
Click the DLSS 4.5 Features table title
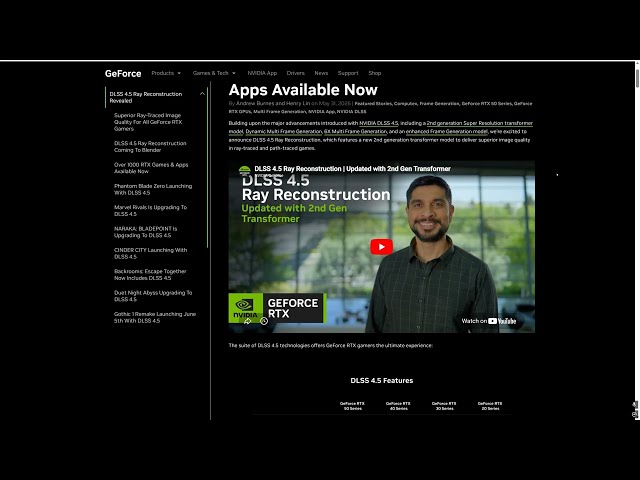pyautogui.click(x=382, y=380)
